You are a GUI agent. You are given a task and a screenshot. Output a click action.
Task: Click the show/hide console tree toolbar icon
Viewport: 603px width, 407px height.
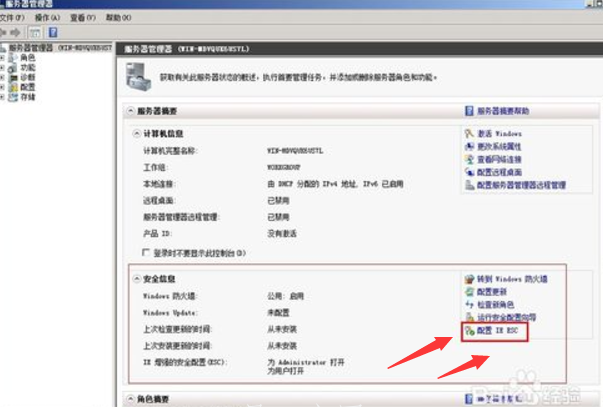click(36, 32)
